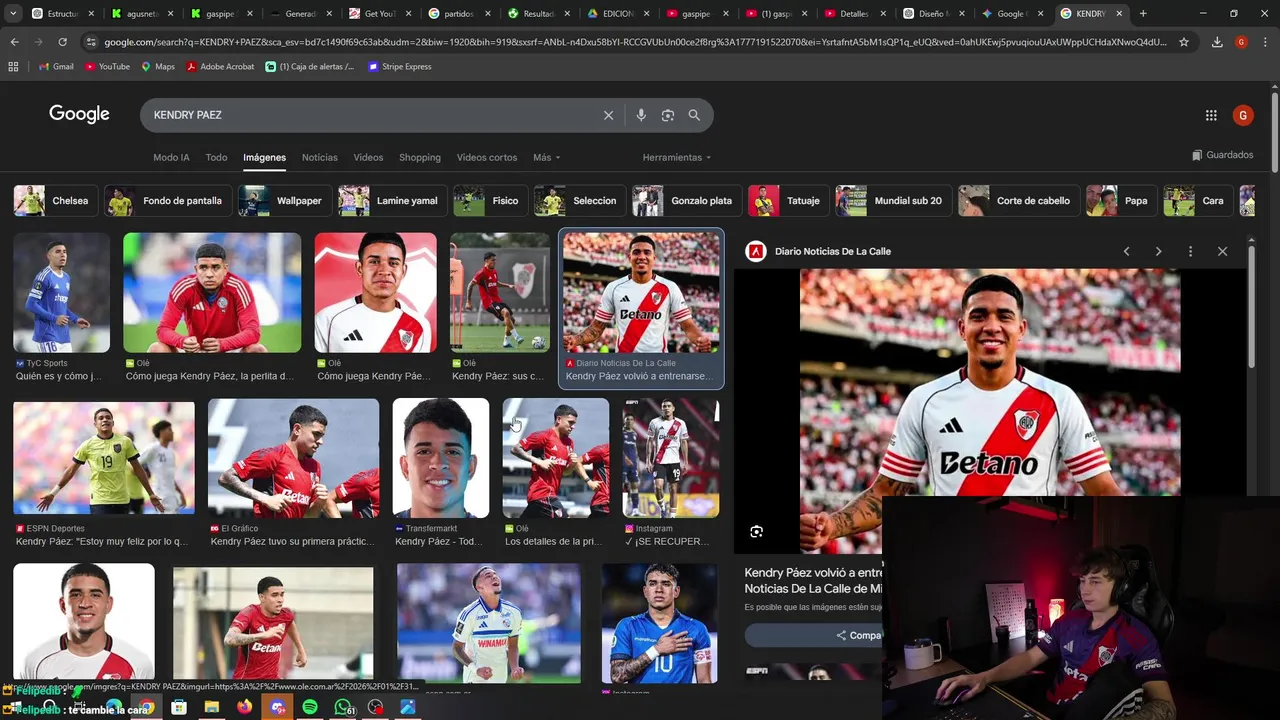
Task: Click the Lens icon on preview image
Action: click(x=757, y=532)
